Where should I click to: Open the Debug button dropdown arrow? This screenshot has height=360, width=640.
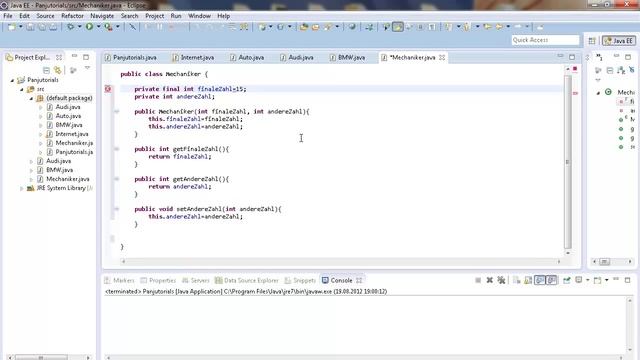[x=79, y=27]
